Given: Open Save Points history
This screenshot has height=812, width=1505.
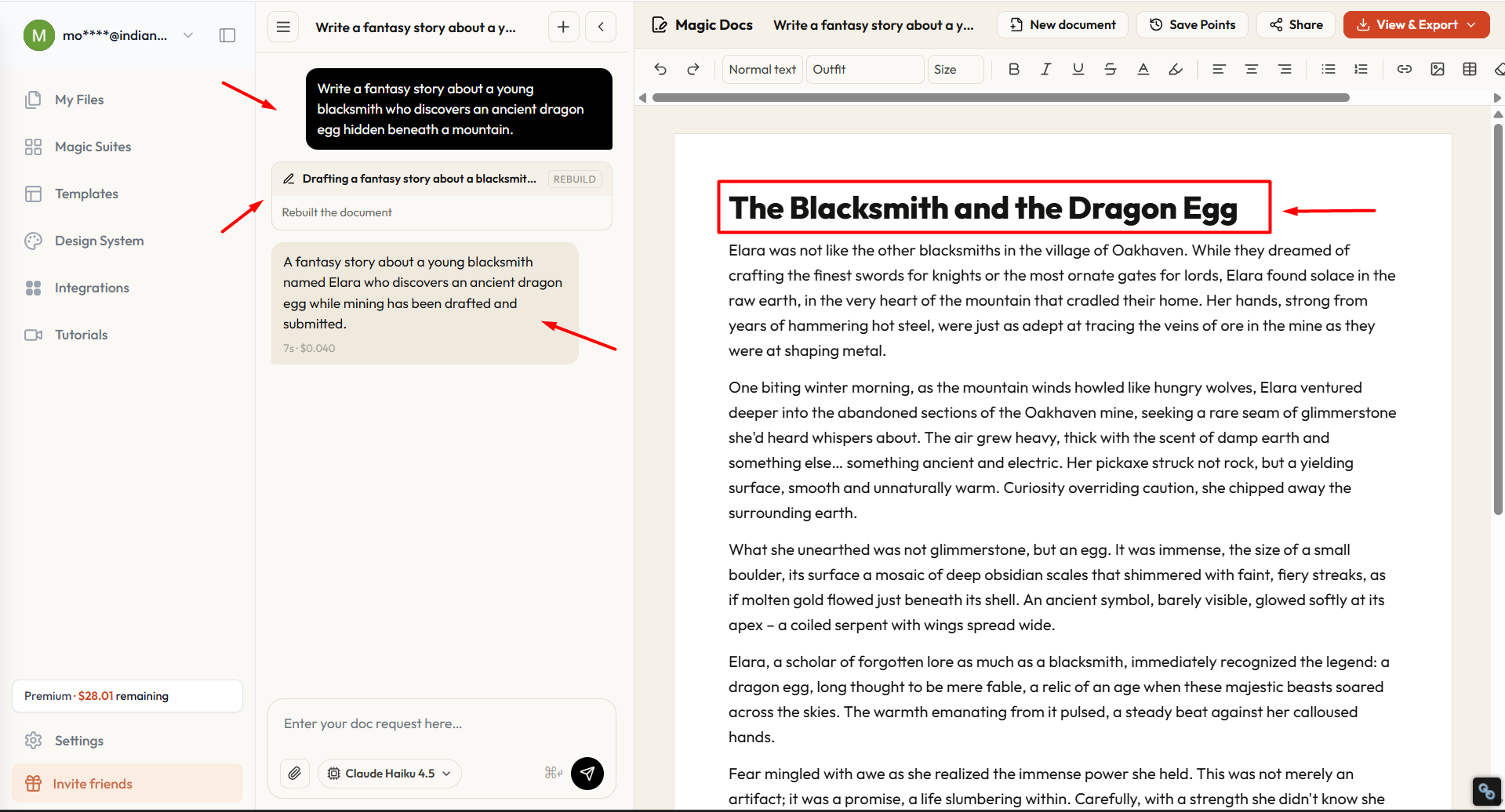Looking at the screenshot, I should click(x=1192, y=25).
